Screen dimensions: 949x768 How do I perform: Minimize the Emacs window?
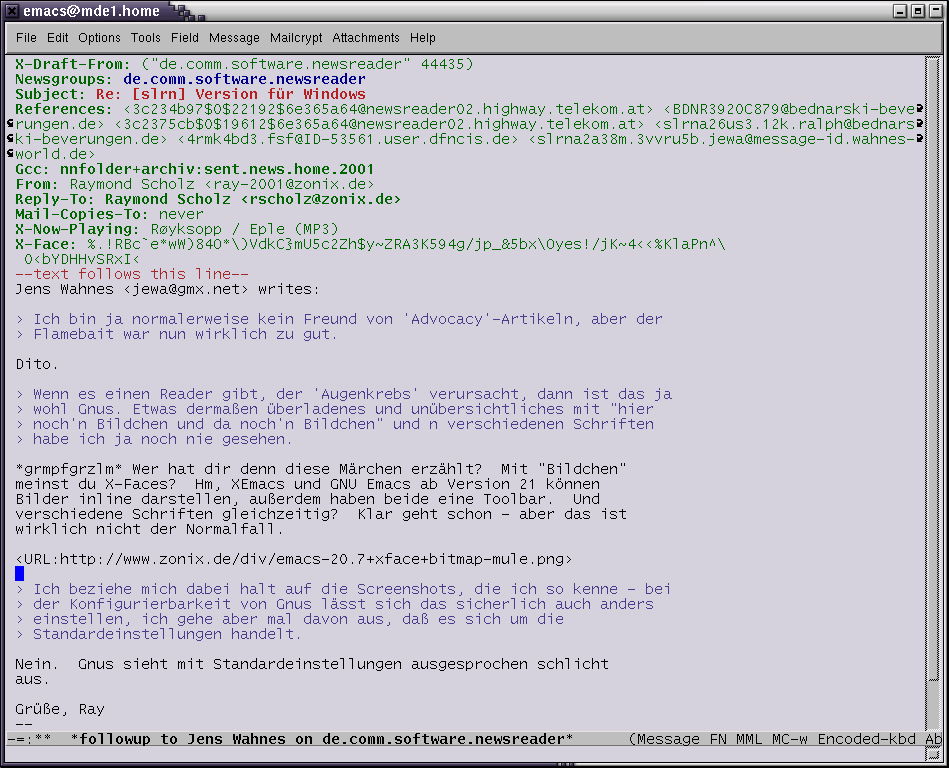click(900, 11)
